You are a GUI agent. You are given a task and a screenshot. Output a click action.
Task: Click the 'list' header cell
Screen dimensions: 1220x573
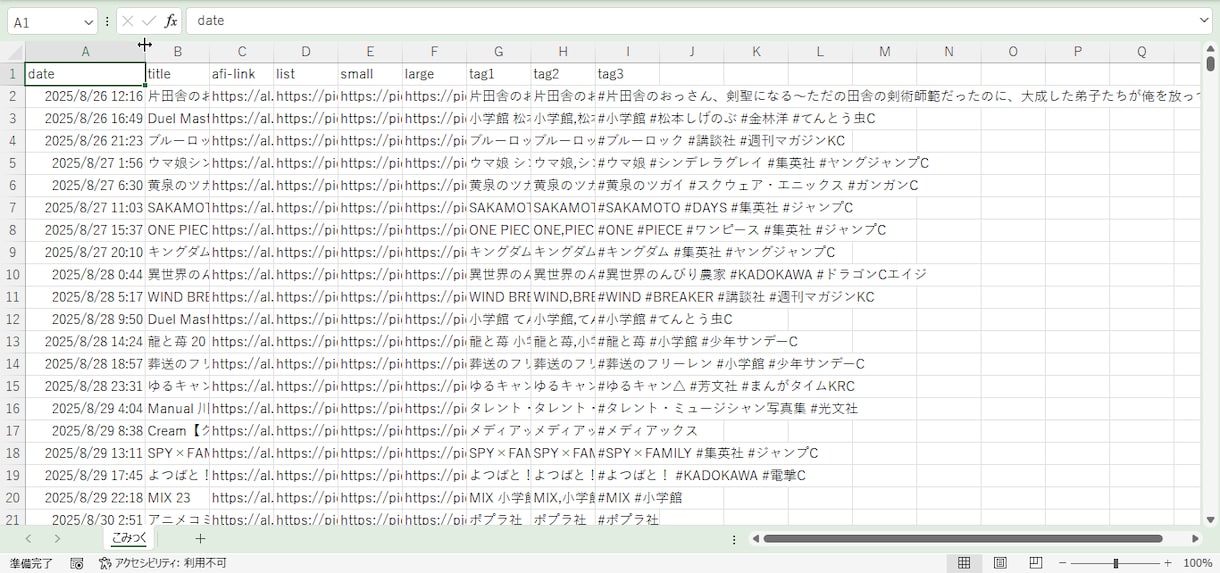tap(305, 74)
